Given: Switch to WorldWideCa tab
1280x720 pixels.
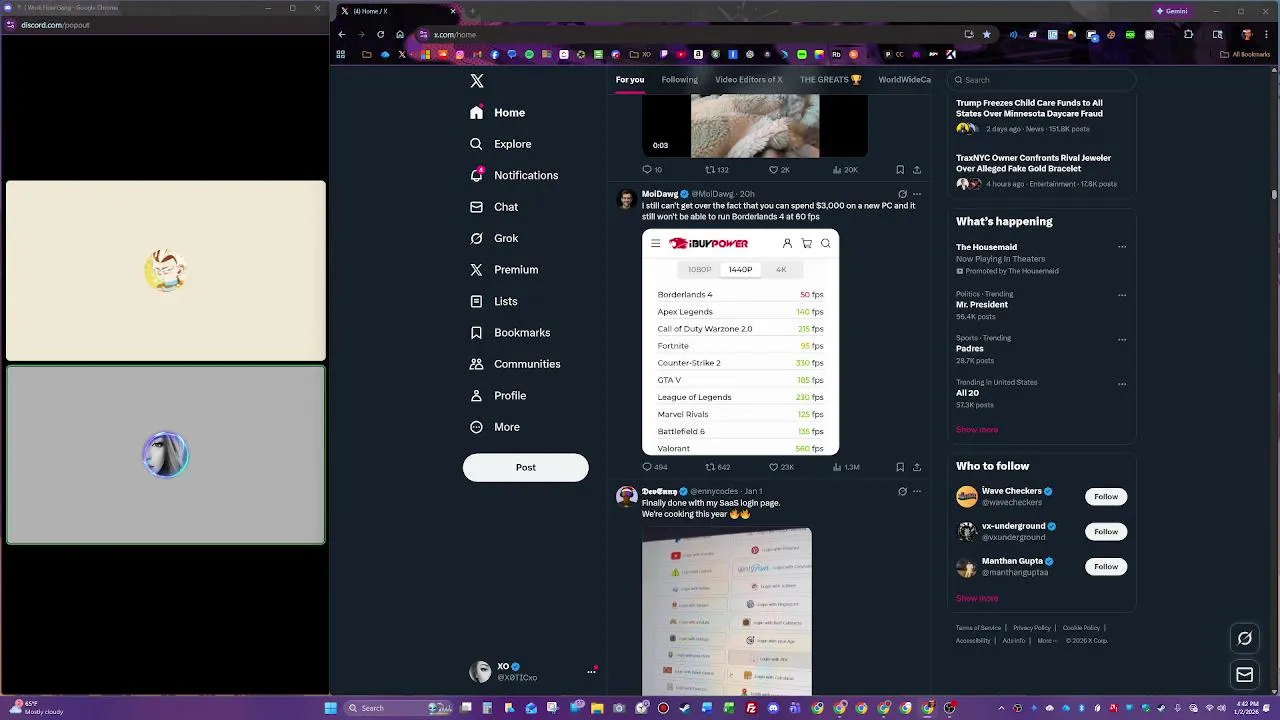Looking at the screenshot, I should pos(904,80).
